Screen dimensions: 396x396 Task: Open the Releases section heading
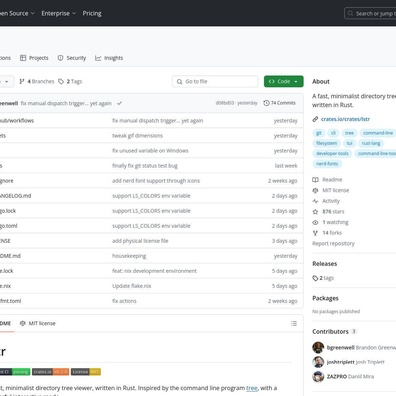pos(324,264)
